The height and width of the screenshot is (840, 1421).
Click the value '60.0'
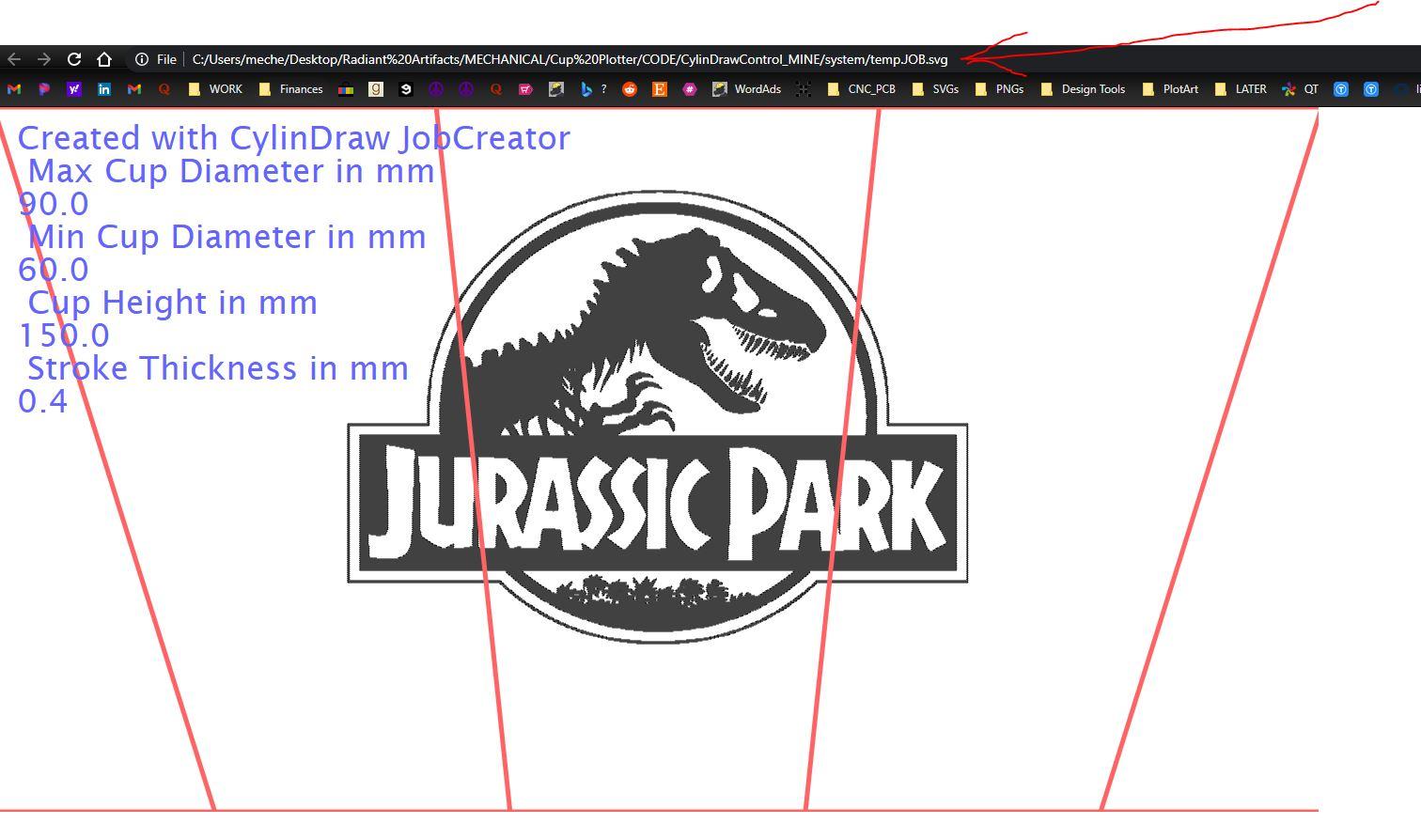point(54,270)
